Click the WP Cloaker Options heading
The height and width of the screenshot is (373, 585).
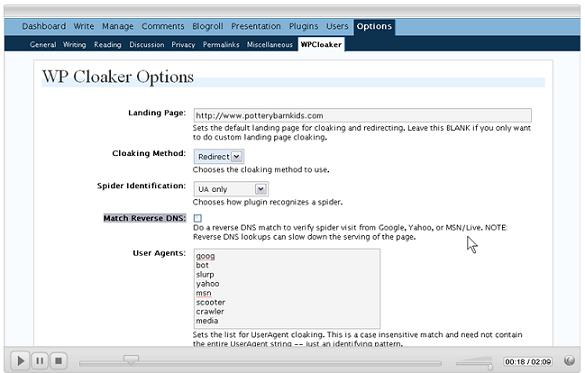pos(118,77)
